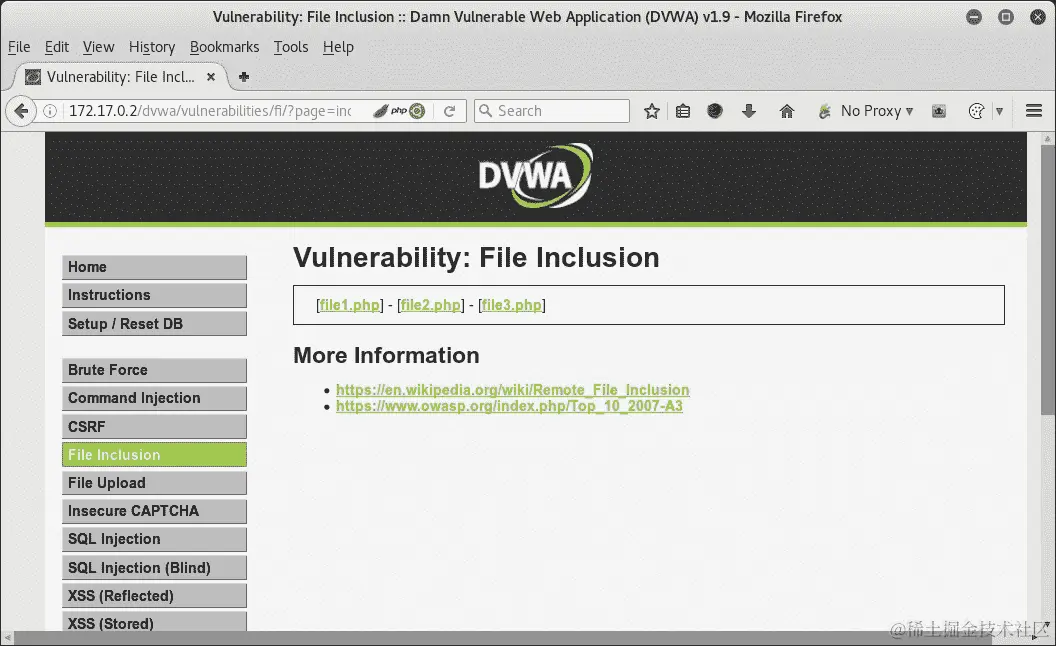
Task: Open the File Upload page
Action: [x=154, y=483]
